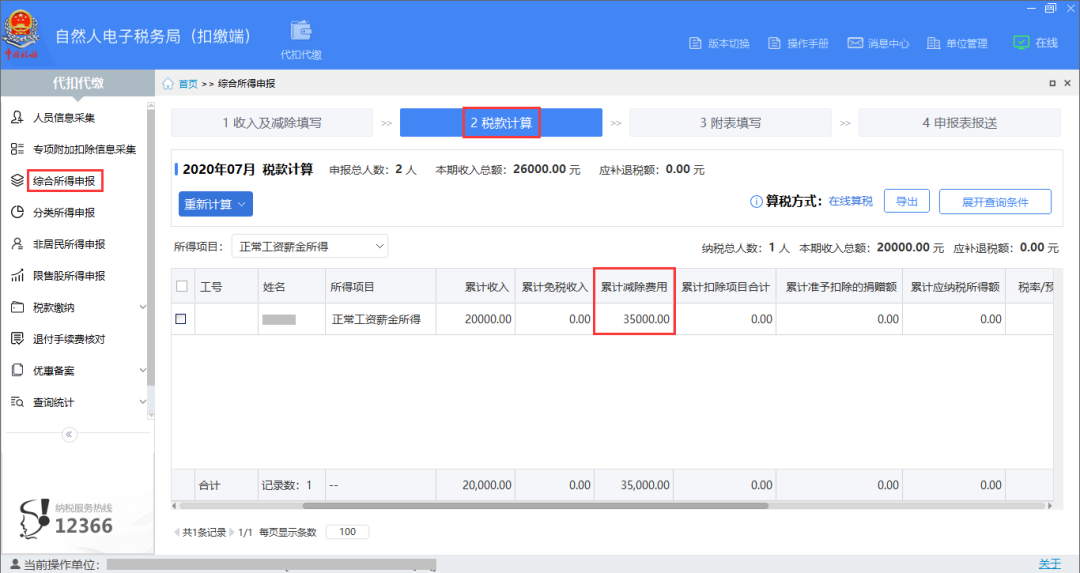The image size is (1080, 573).
Task: Open 分类所得申报 in sidebar
Action: (x=64, y=213)
